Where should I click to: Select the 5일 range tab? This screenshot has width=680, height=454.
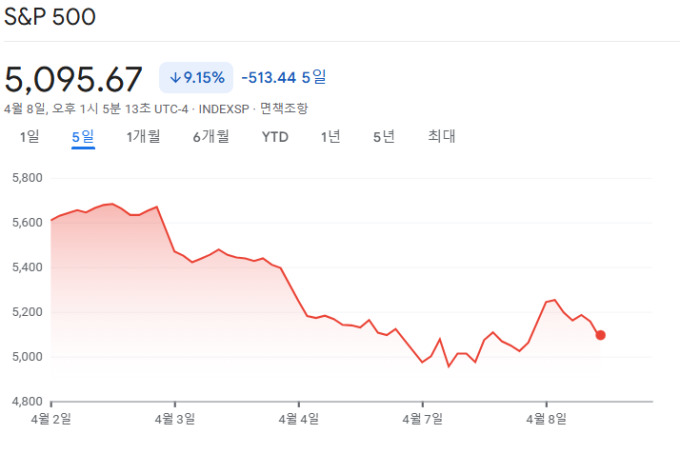83,137
